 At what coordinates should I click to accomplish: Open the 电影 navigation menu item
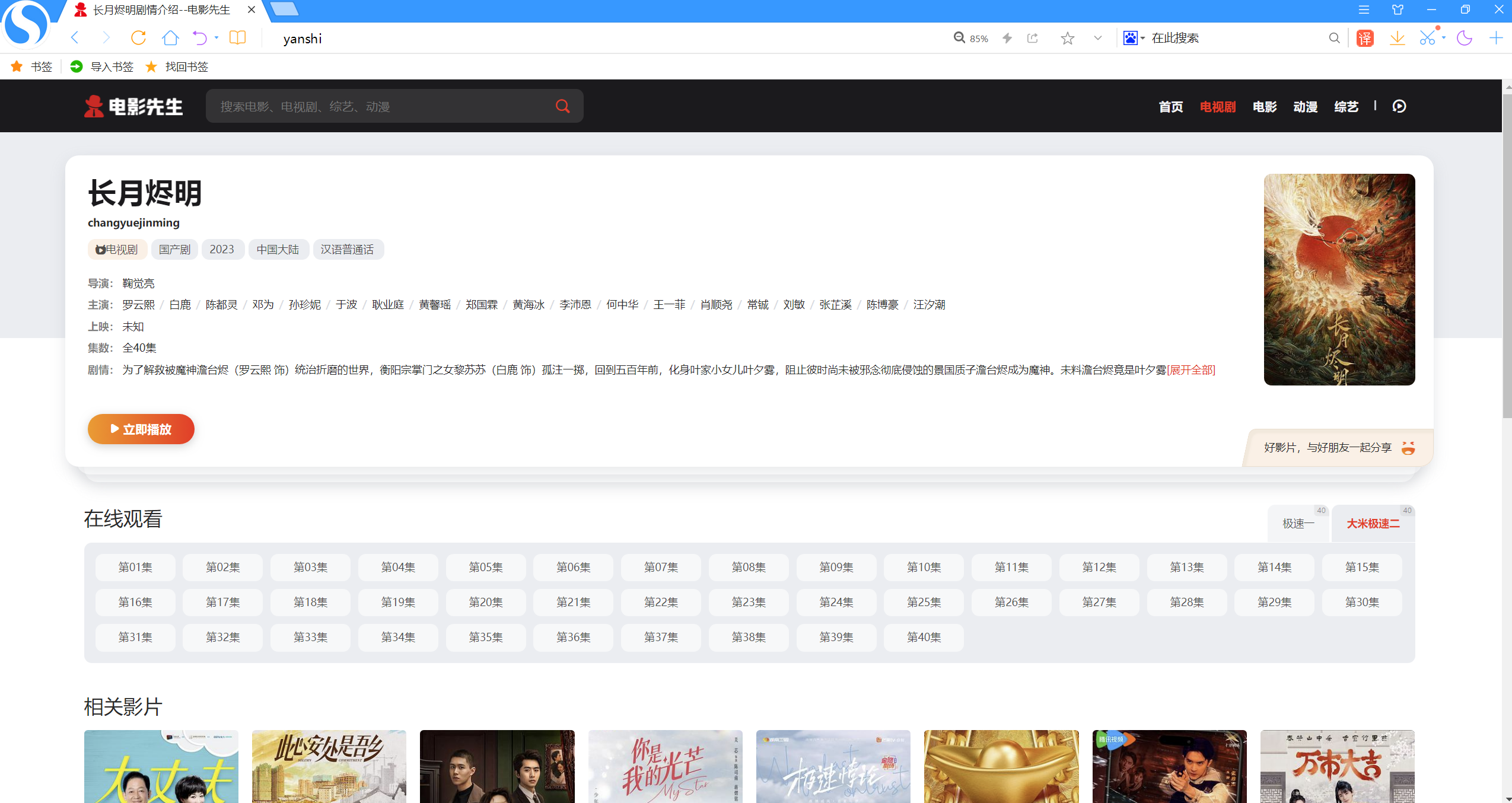point(1264,107)
